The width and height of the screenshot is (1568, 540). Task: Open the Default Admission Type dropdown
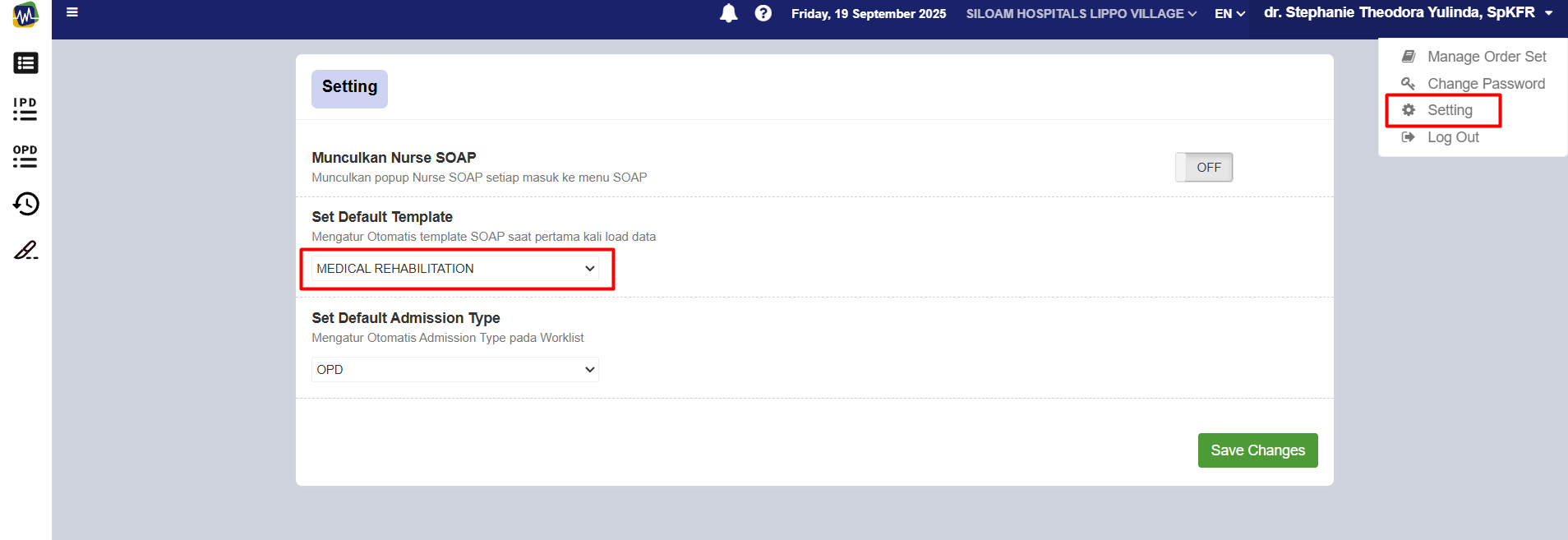pyautogui.click(x=455, y=370)
